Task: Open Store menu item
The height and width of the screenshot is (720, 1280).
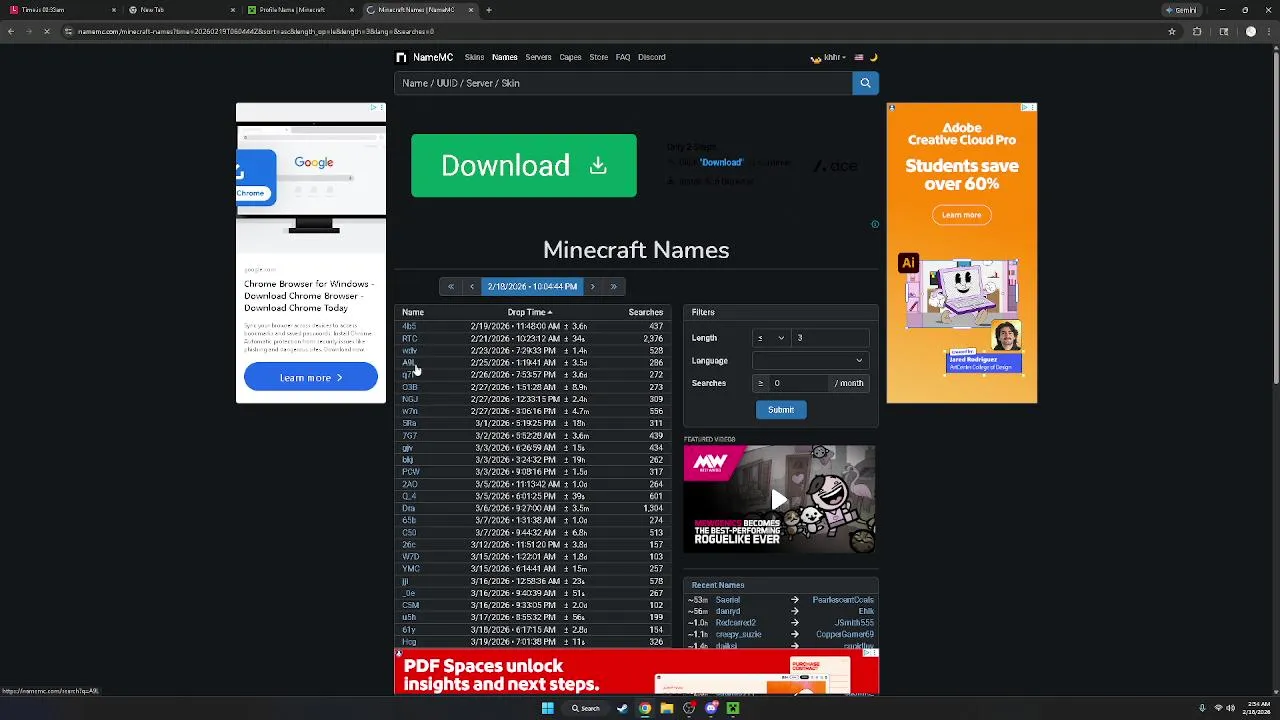Action: [x=598, y=57]
